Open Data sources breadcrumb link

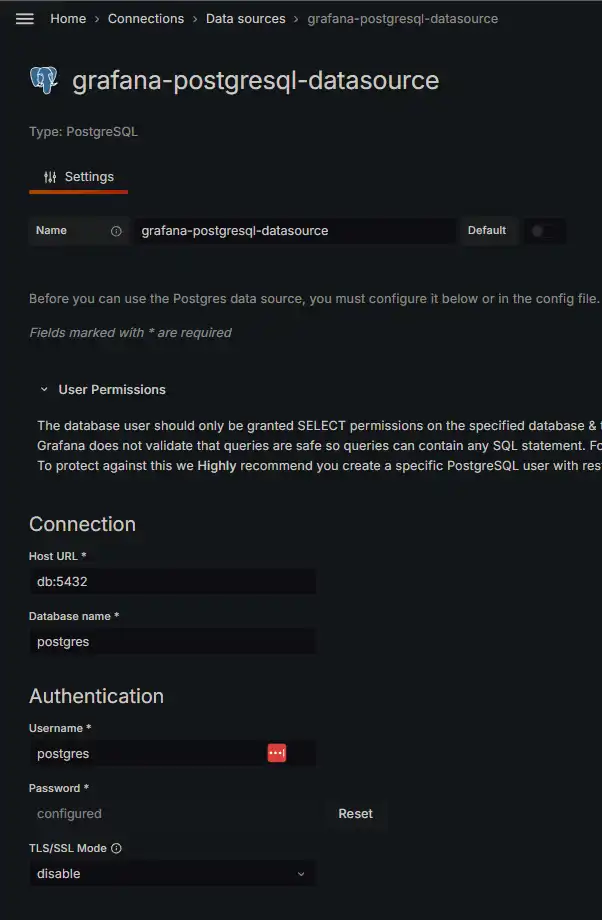[246, 19]
